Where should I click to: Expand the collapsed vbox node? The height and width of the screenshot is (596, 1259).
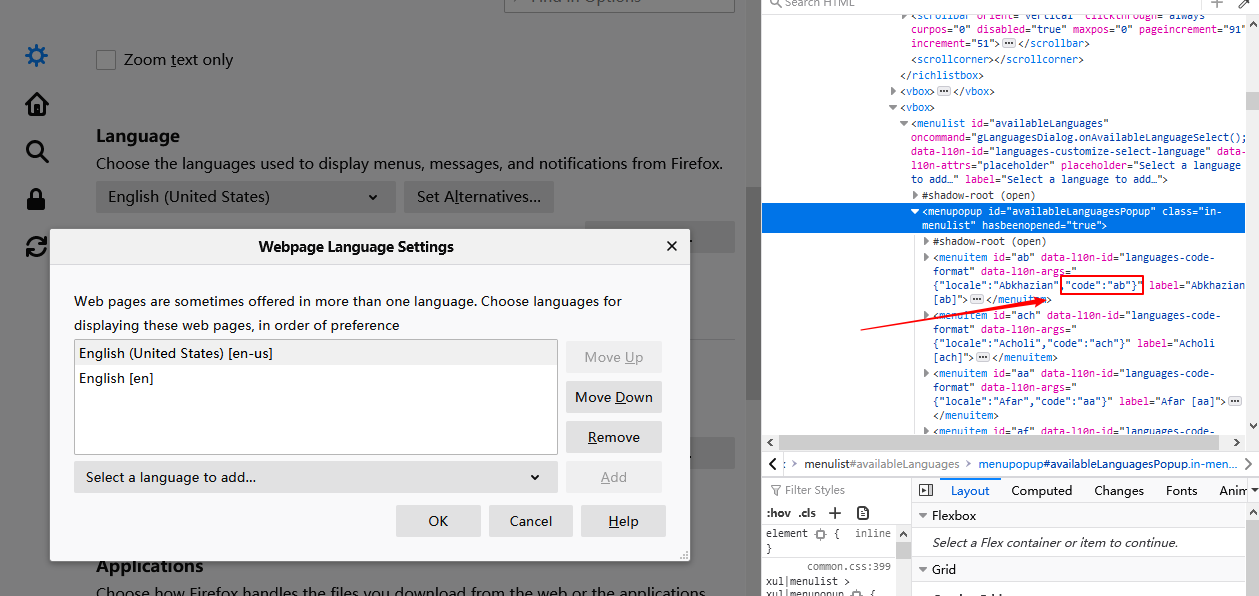(x=894, y=91)
